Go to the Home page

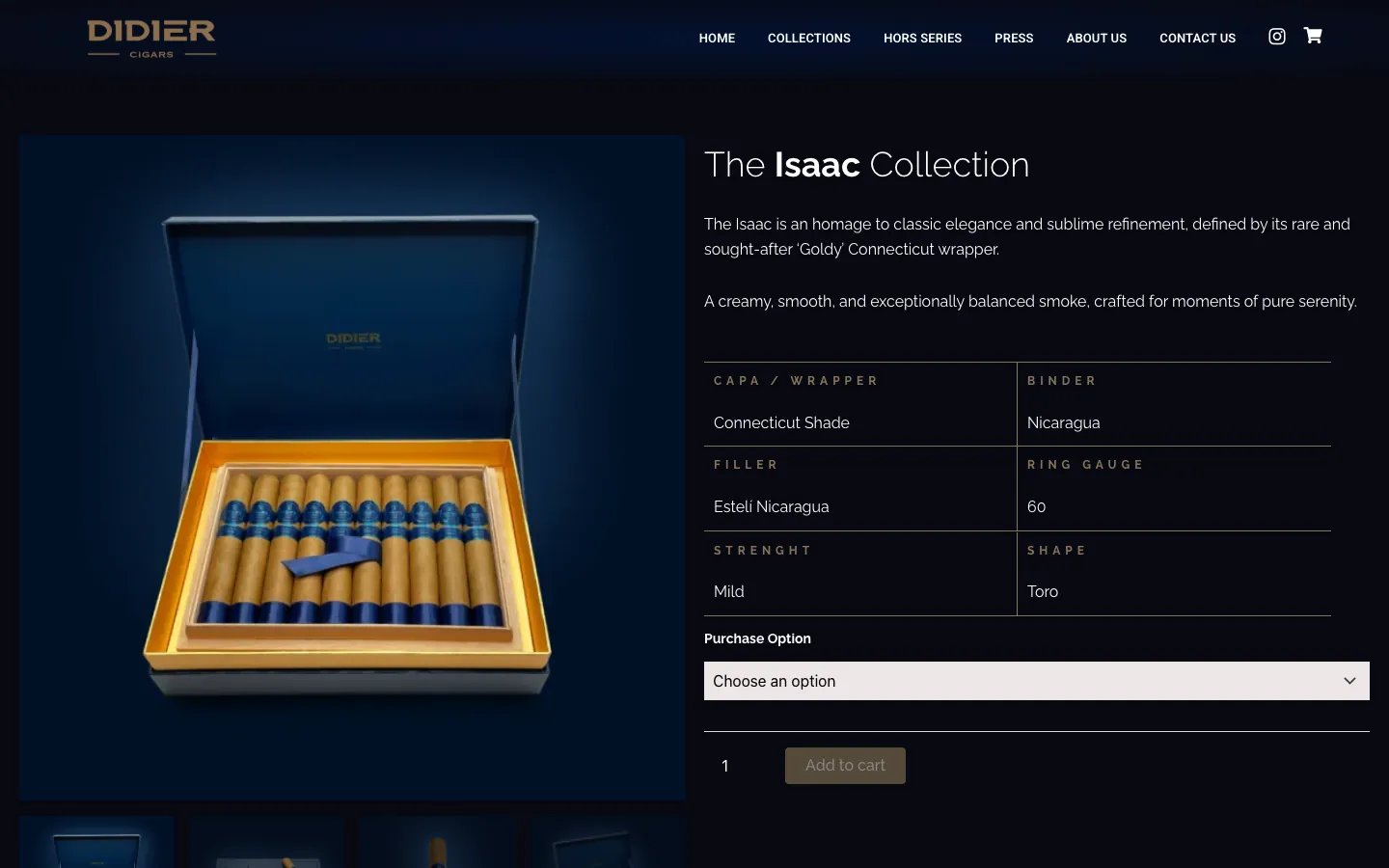click(x=717, y=39)
